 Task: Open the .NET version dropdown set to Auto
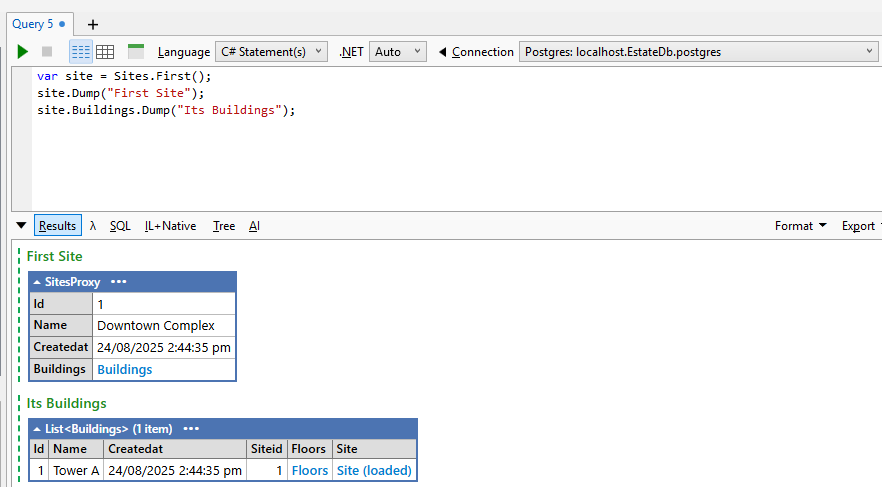397,52
